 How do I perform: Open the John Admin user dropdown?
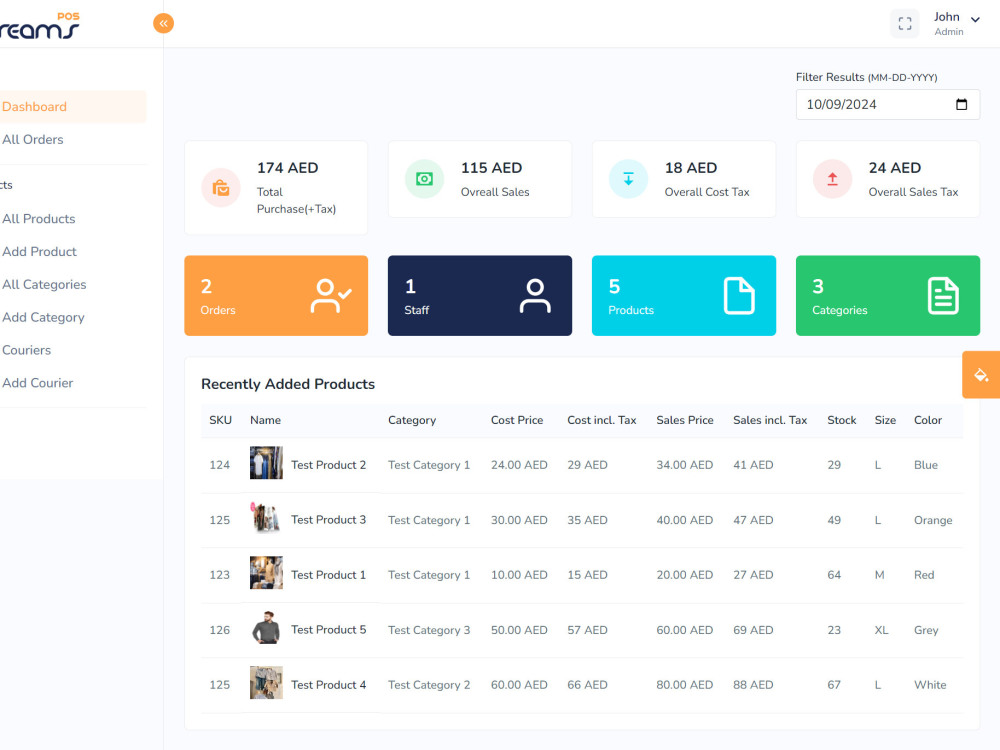tap(956, 24)
